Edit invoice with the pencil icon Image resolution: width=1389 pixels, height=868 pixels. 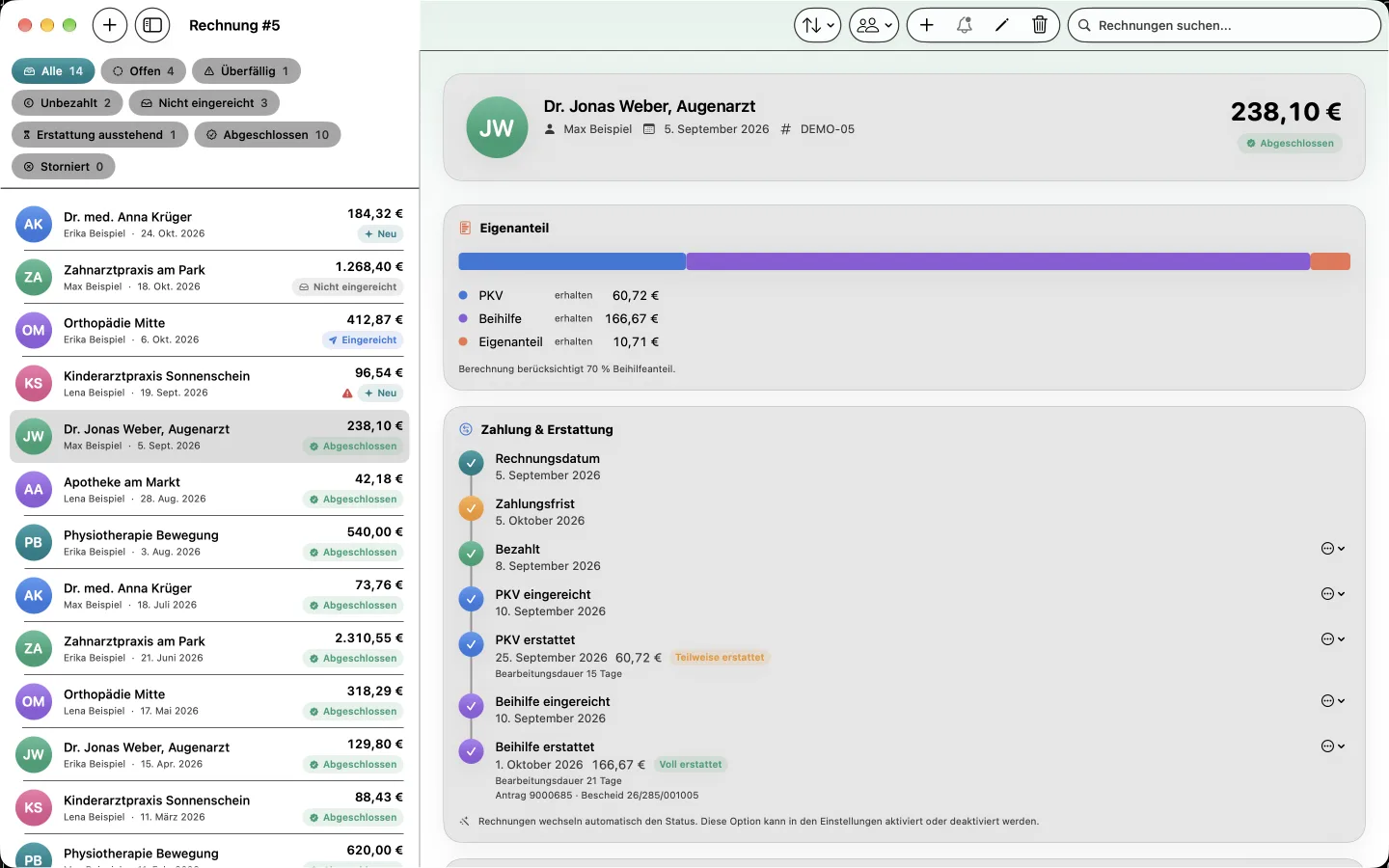pos(1002,25)
